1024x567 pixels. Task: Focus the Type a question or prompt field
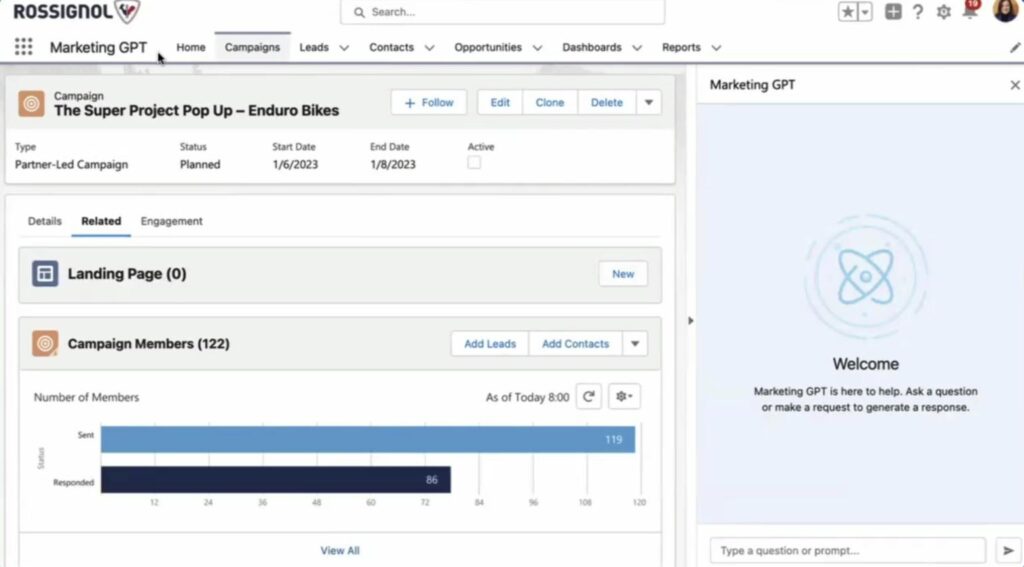848,551
